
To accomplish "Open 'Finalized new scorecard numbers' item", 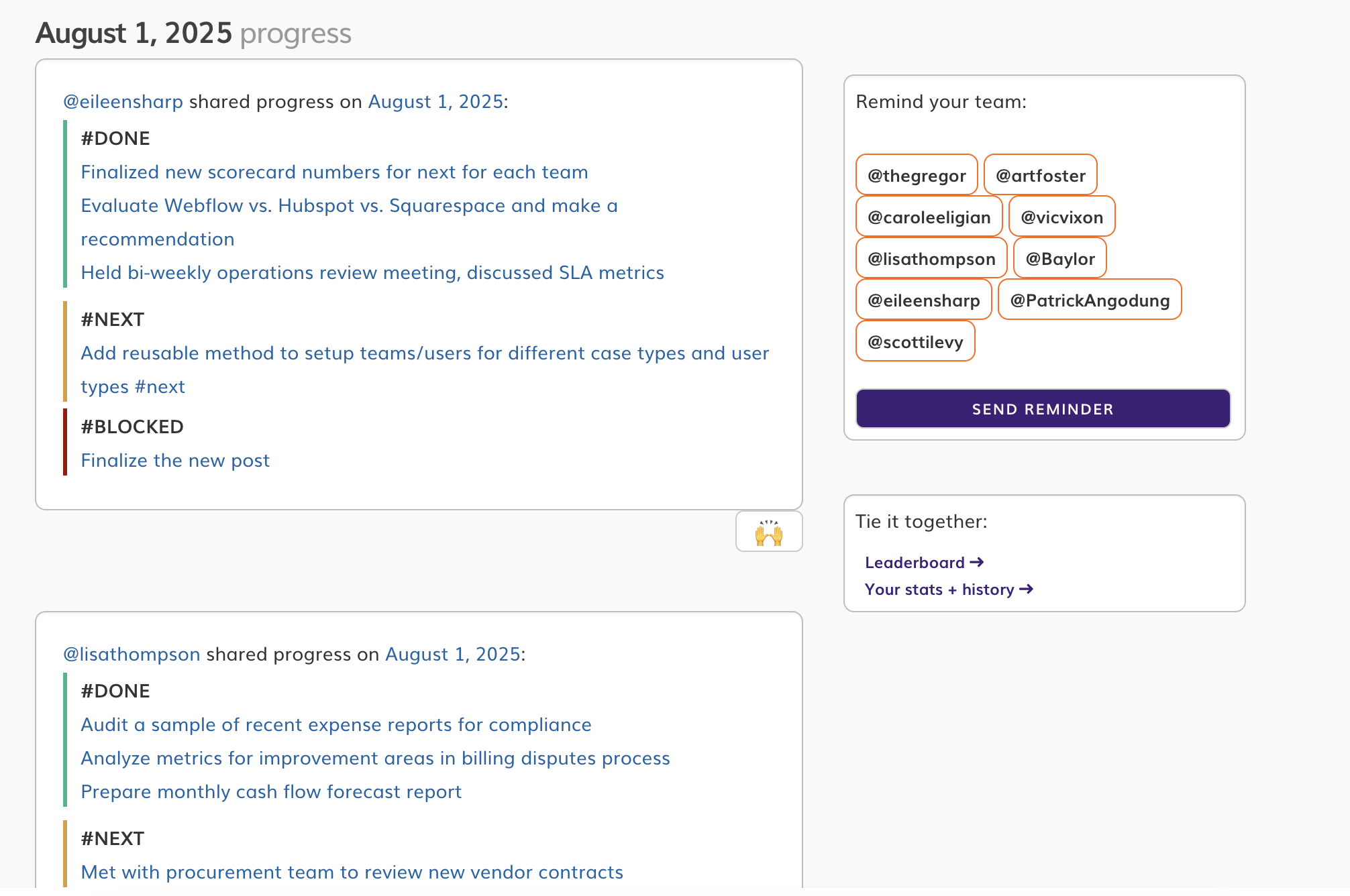I will coord(334,172).
